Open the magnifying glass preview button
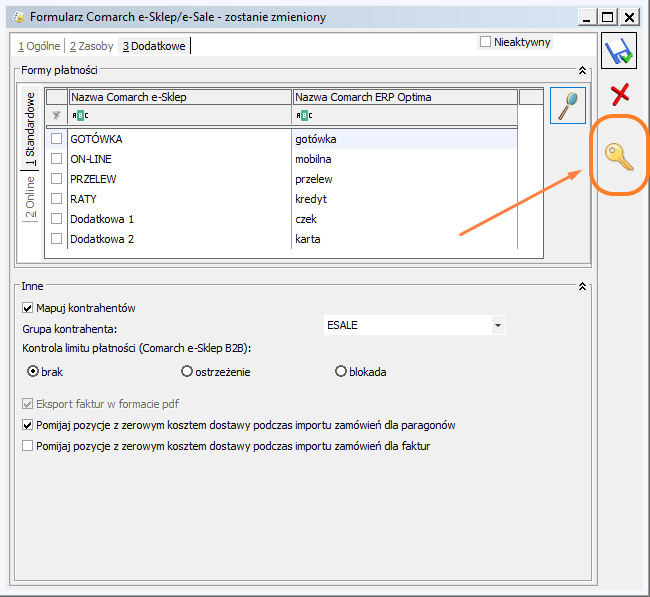The height and width of the screenshot is (597, 650). coord(568,105)
